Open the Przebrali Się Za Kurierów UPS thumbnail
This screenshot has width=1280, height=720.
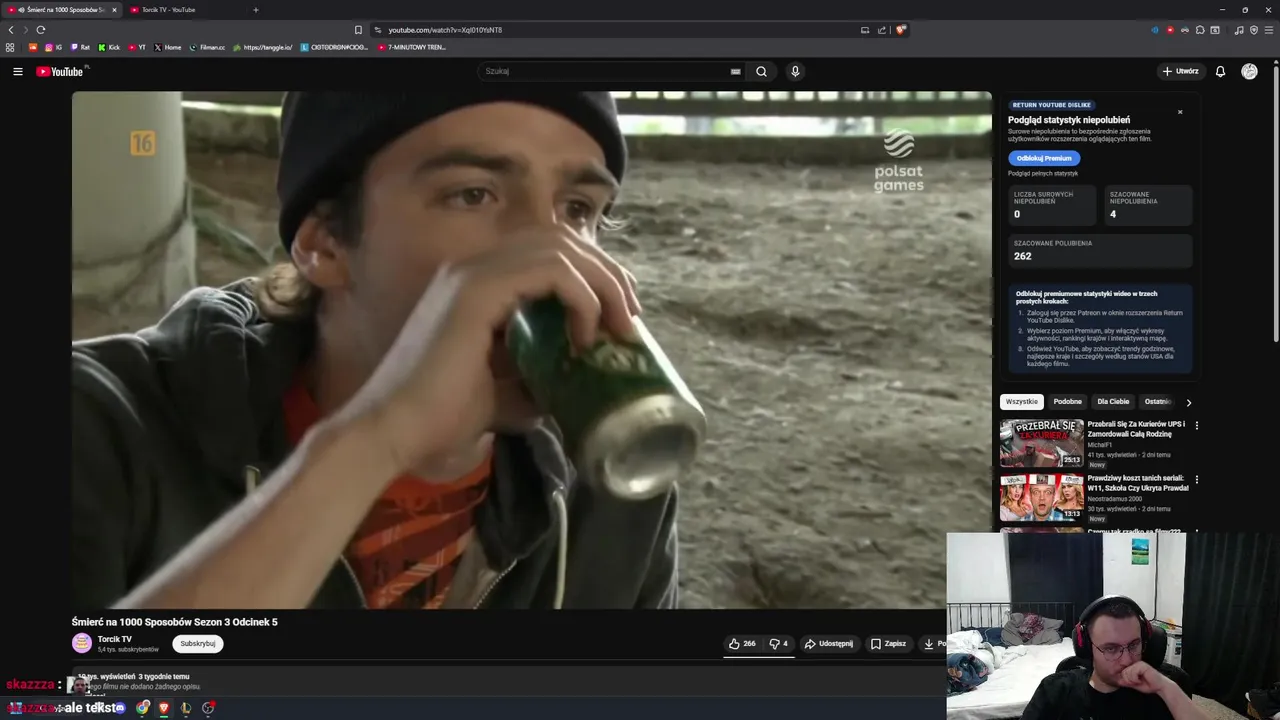click(1041, 443)
